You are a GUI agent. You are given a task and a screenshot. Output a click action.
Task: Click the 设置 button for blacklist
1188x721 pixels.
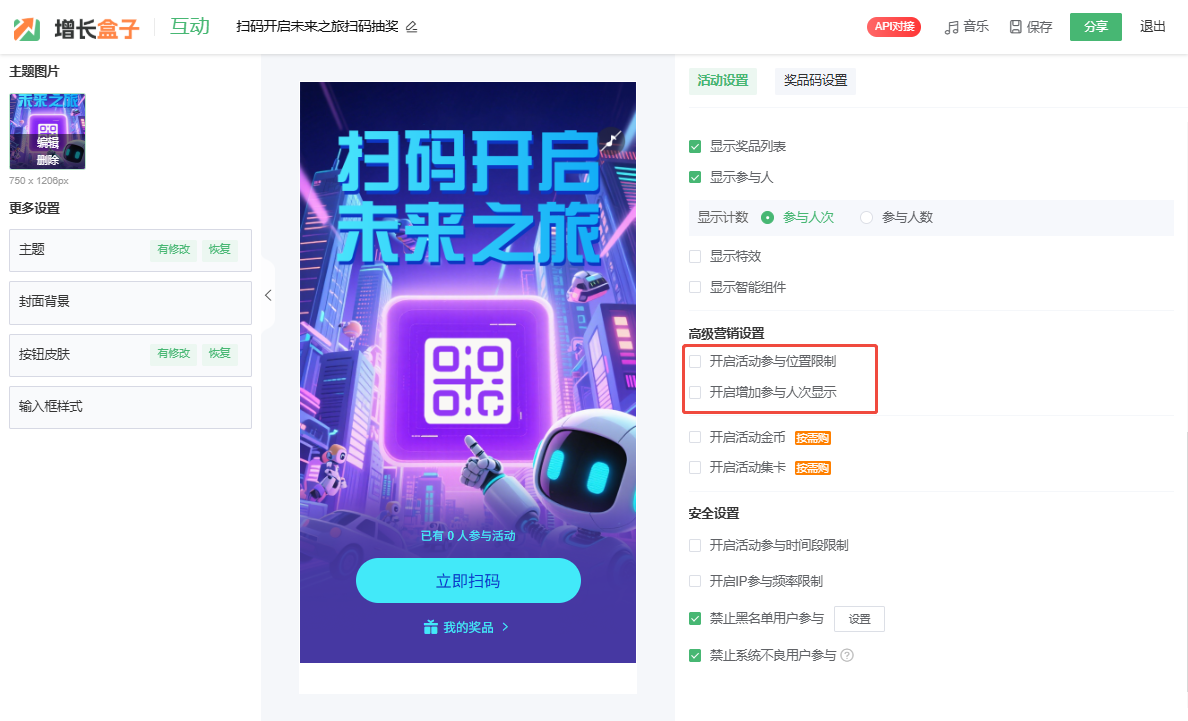(x=859, y=619)
